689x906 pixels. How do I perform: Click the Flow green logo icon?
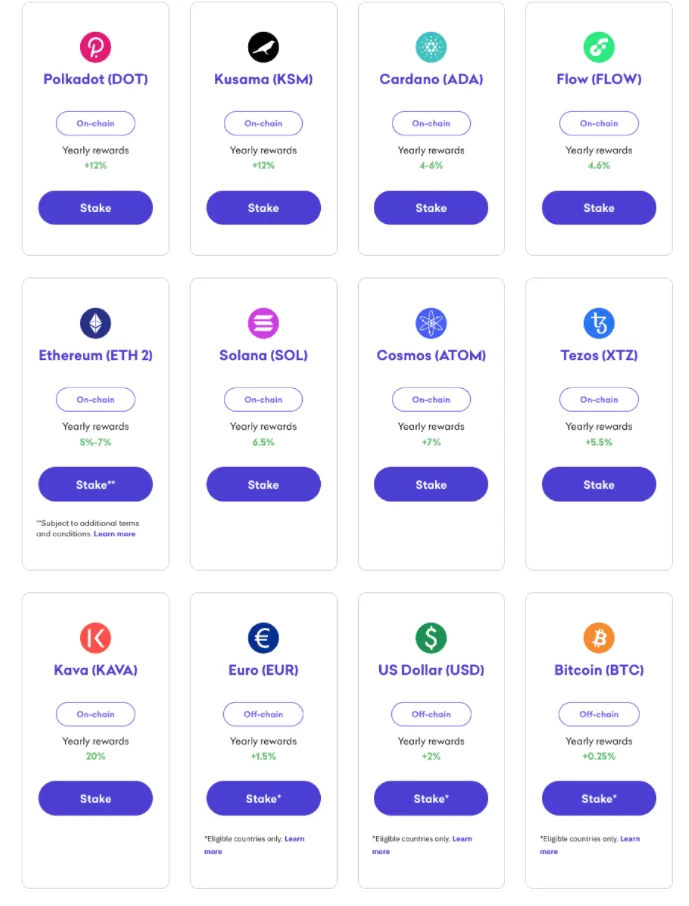599,47
